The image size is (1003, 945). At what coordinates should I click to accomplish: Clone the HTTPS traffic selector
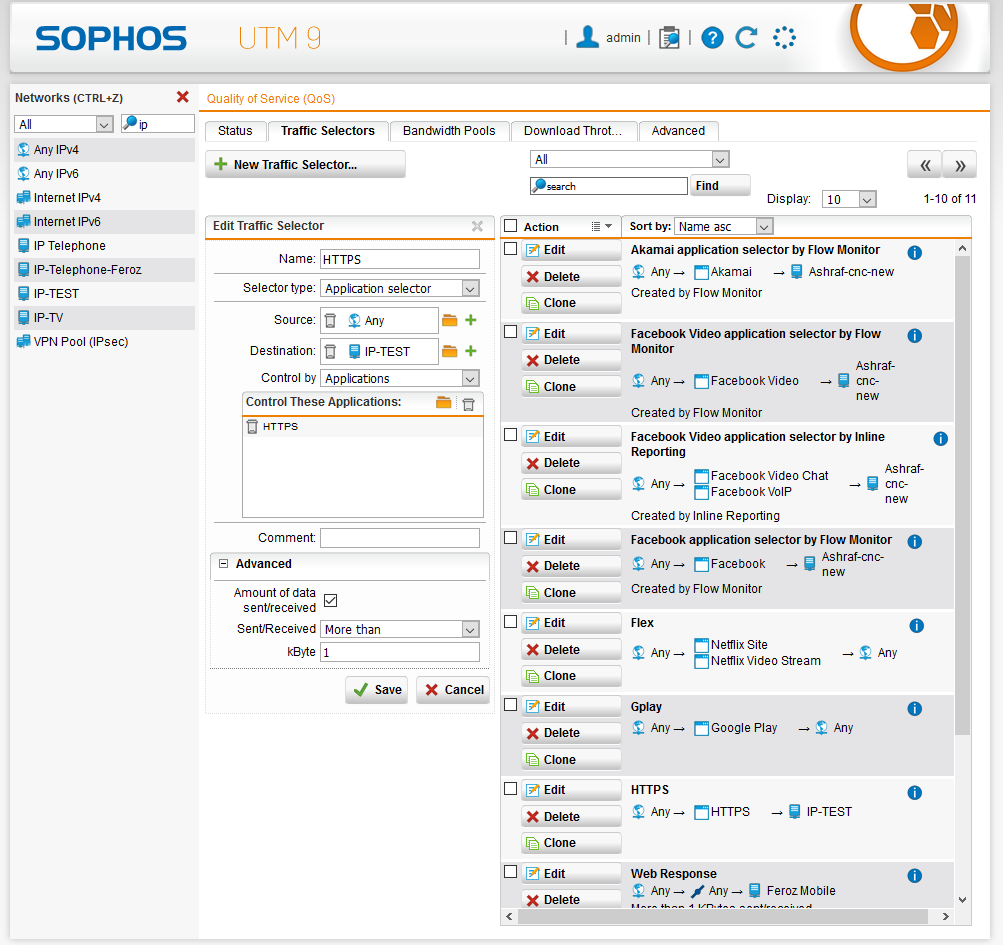571,843
